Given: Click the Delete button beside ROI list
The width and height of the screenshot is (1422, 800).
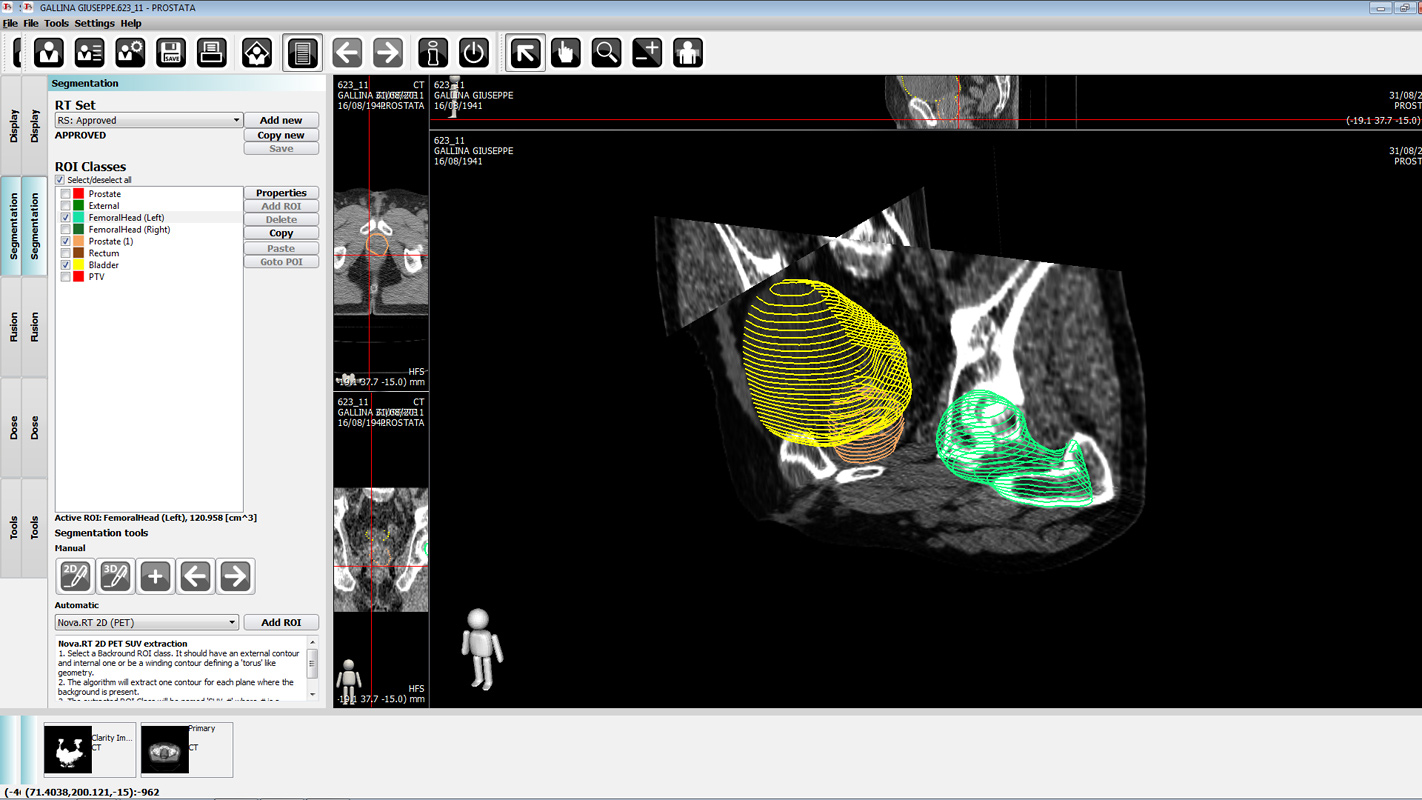Looking at the screenshot, I should (x=281, y=219).
